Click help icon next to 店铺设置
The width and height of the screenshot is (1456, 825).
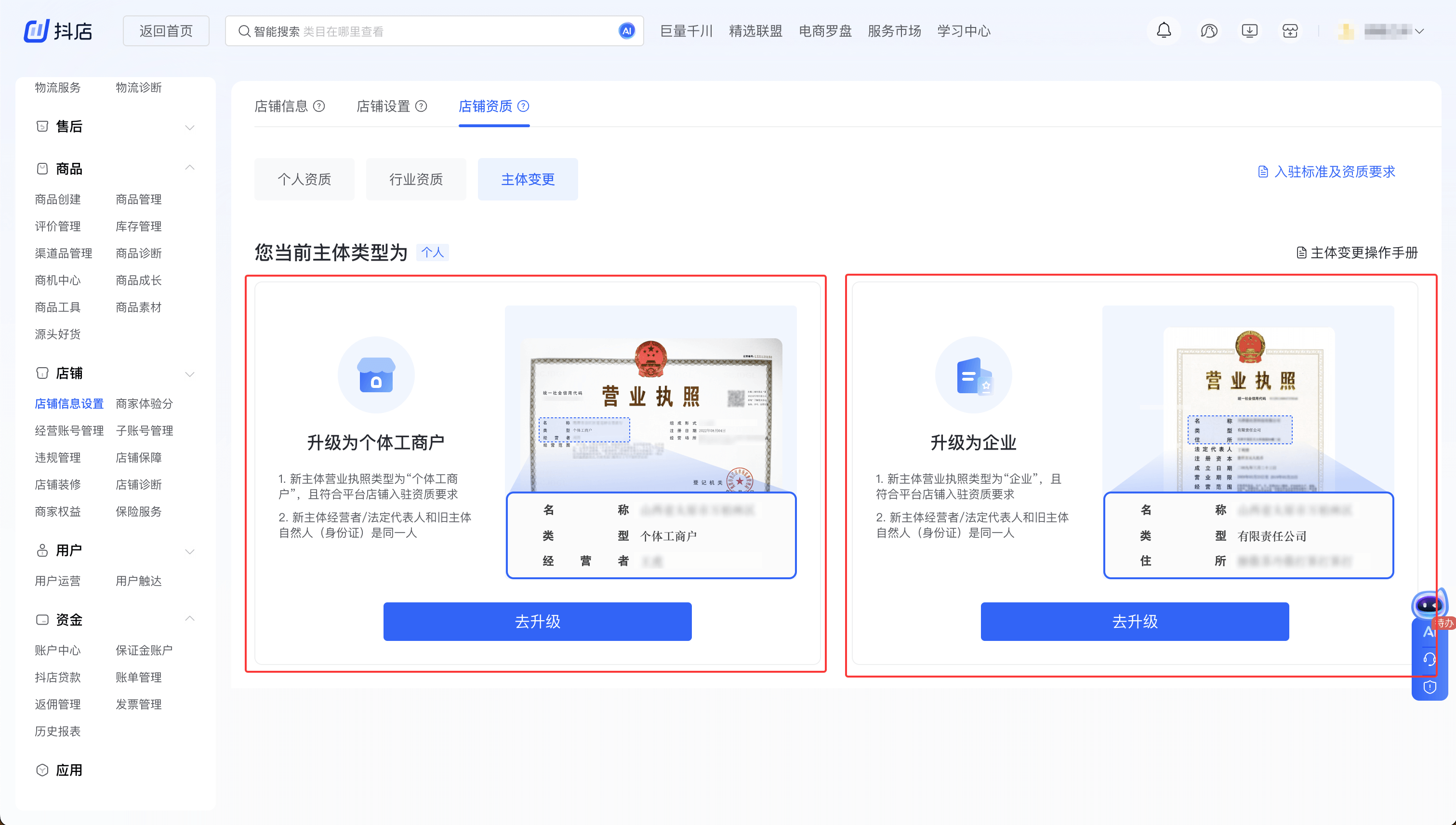click(x=421, y=106)
